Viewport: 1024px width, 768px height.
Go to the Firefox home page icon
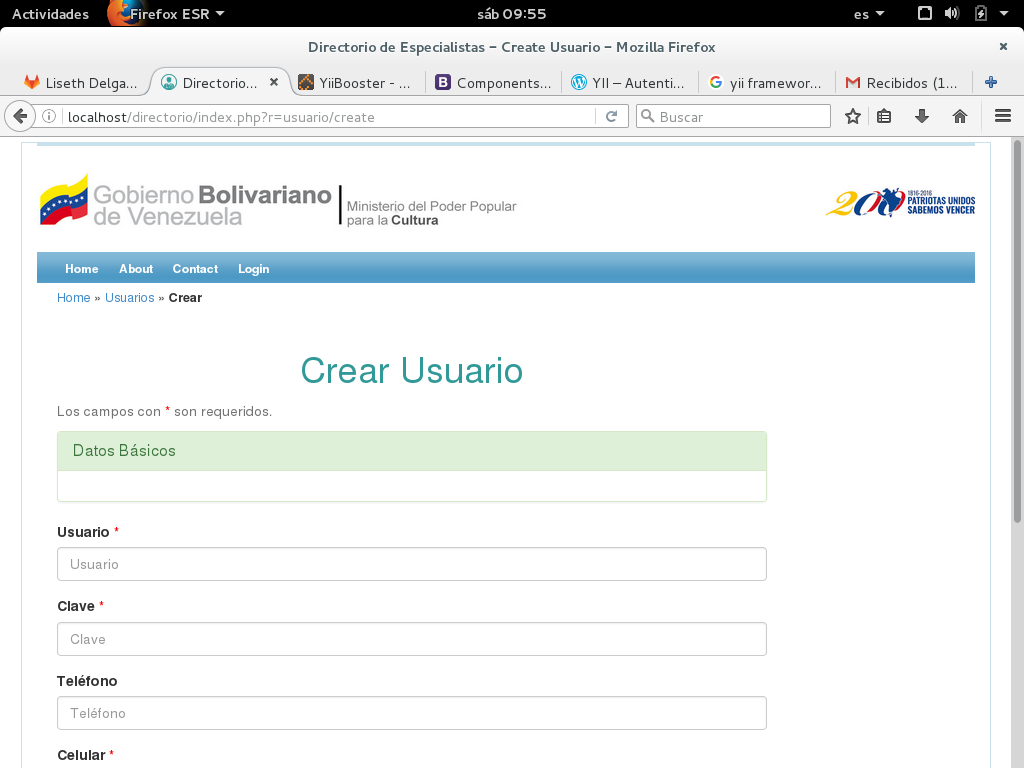(x=960, y=117)
